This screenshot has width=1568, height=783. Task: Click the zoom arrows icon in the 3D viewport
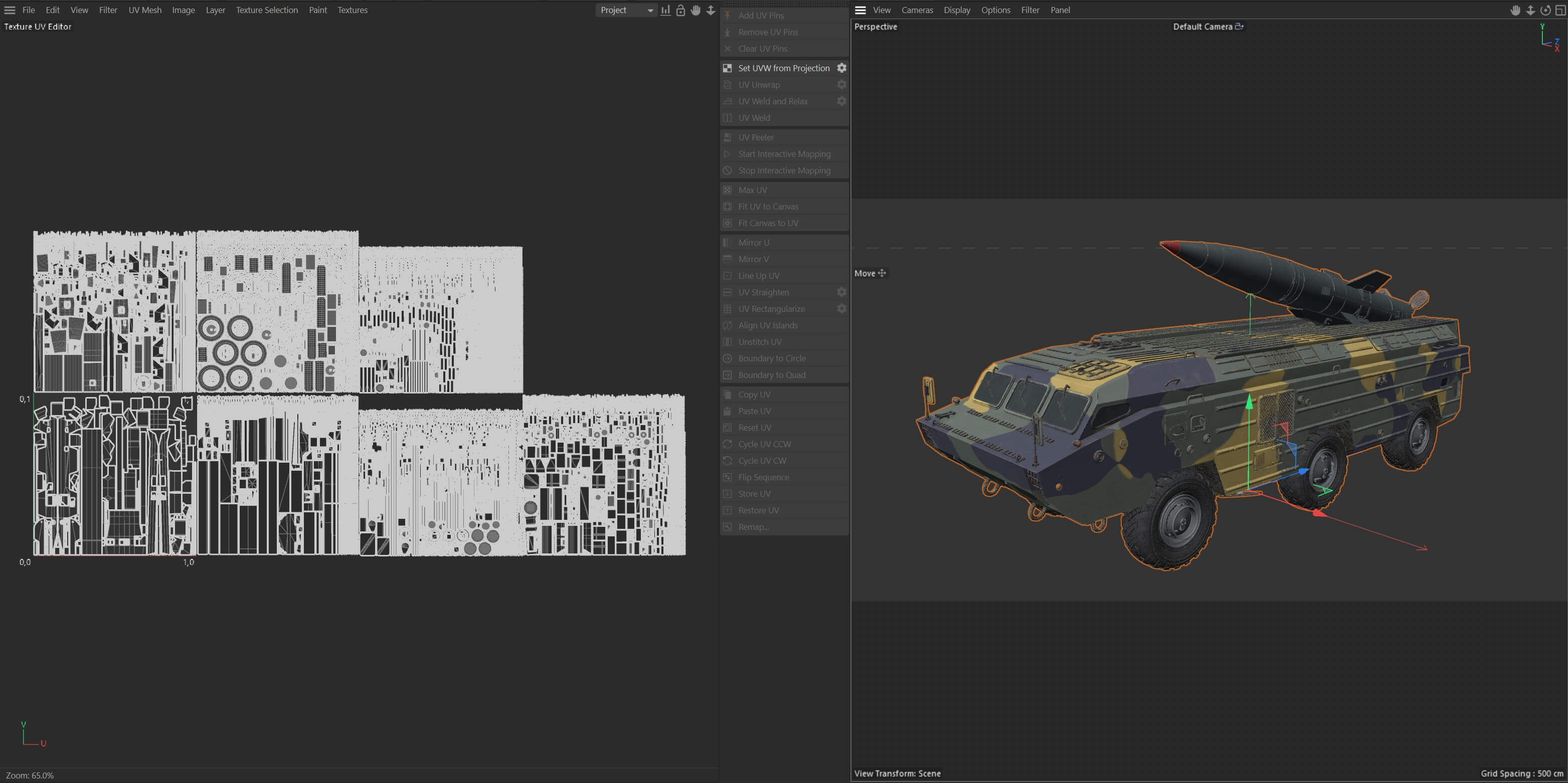(1530, 11)
